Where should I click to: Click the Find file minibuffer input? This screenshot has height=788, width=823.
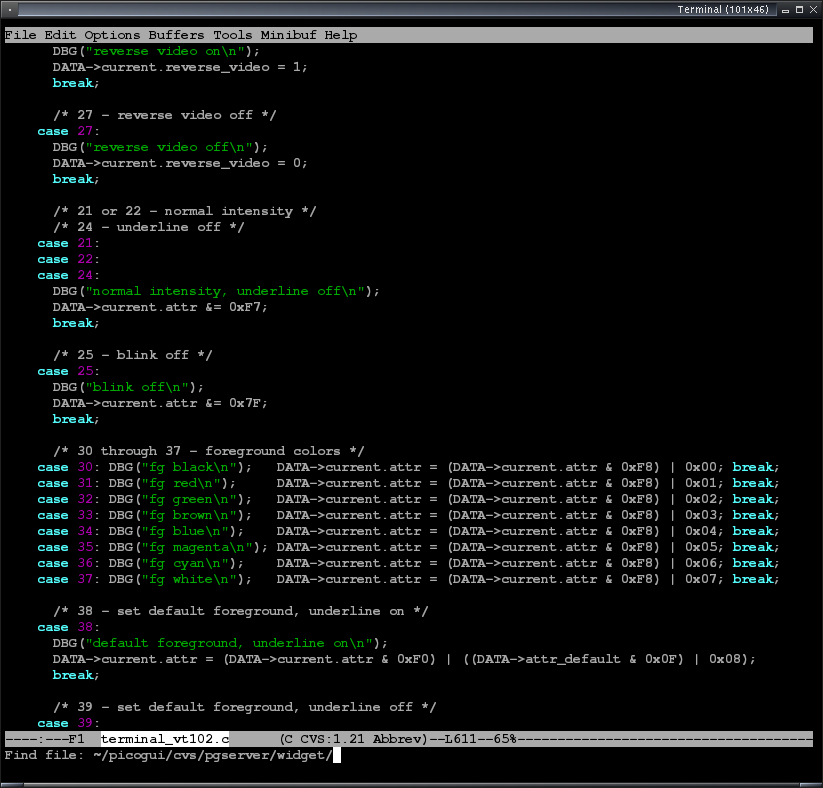[x=408, y=755]
